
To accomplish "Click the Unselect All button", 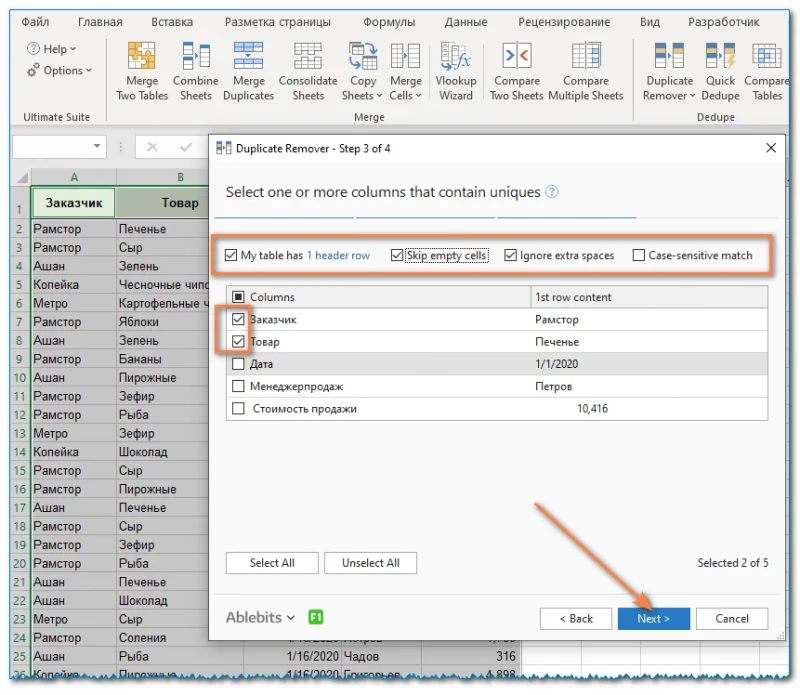I will click(370, 563).
